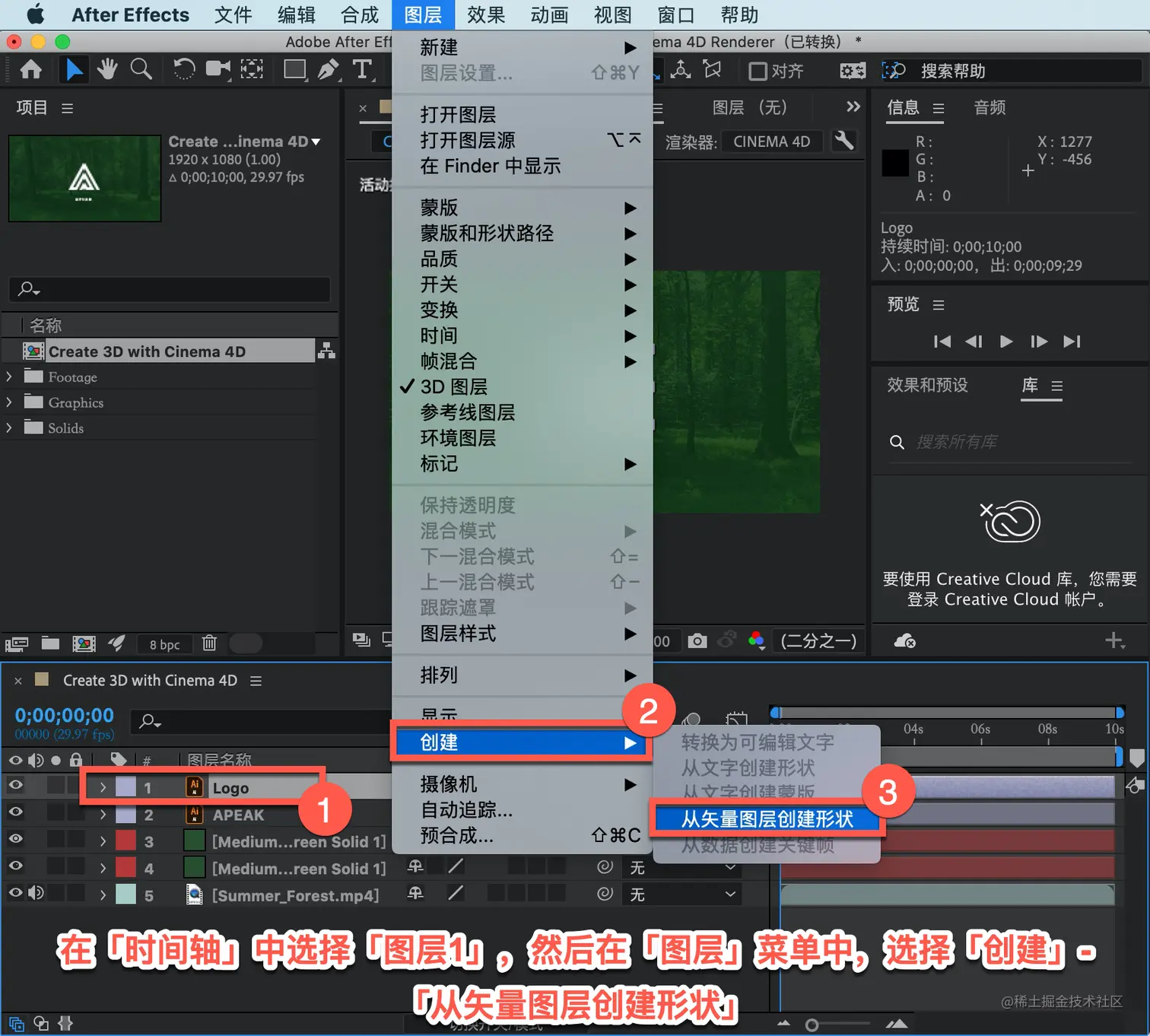Enable the snapping 对齐 checkbox
Screen dimensions: 1150x1036
pos(758,72)
